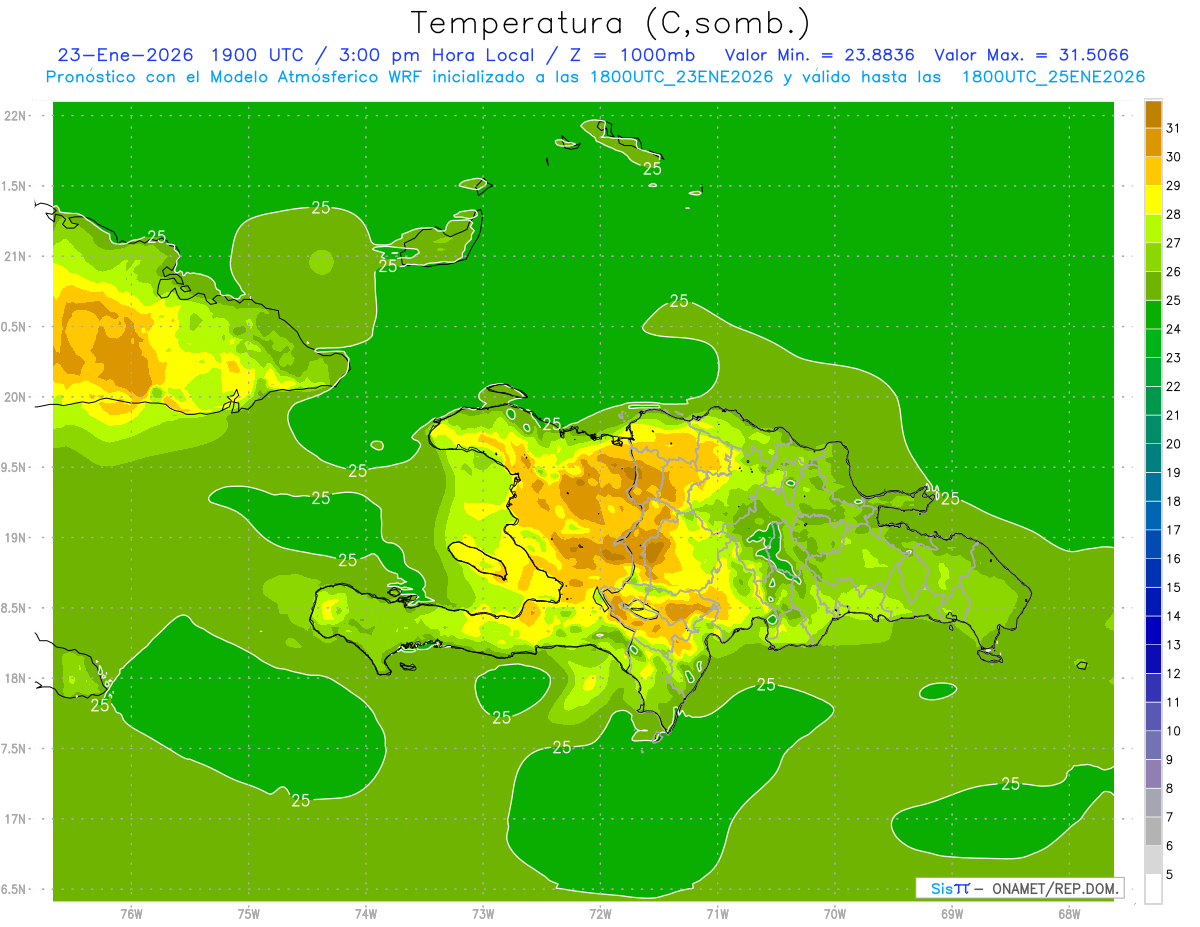This screenshot has width=1200, height=927.
Task: Click the colorbar label "16"
Action: (1173, 559)
